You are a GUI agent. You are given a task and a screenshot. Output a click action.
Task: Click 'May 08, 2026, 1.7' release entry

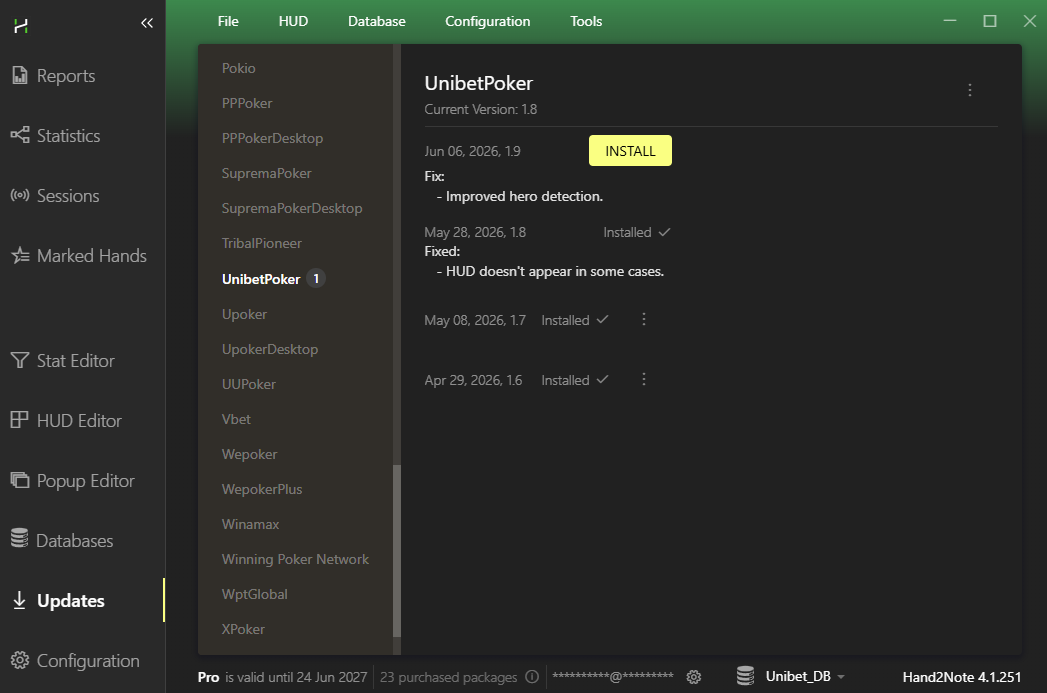[475, 320]
